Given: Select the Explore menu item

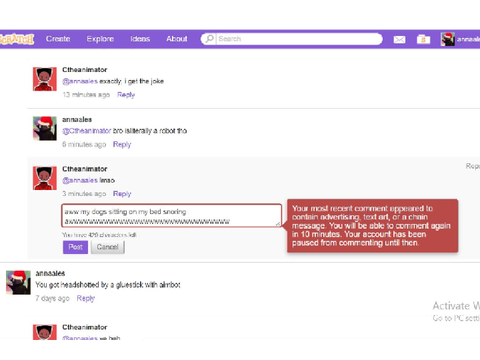Looking at the screenshot, I should pos(100,39).
